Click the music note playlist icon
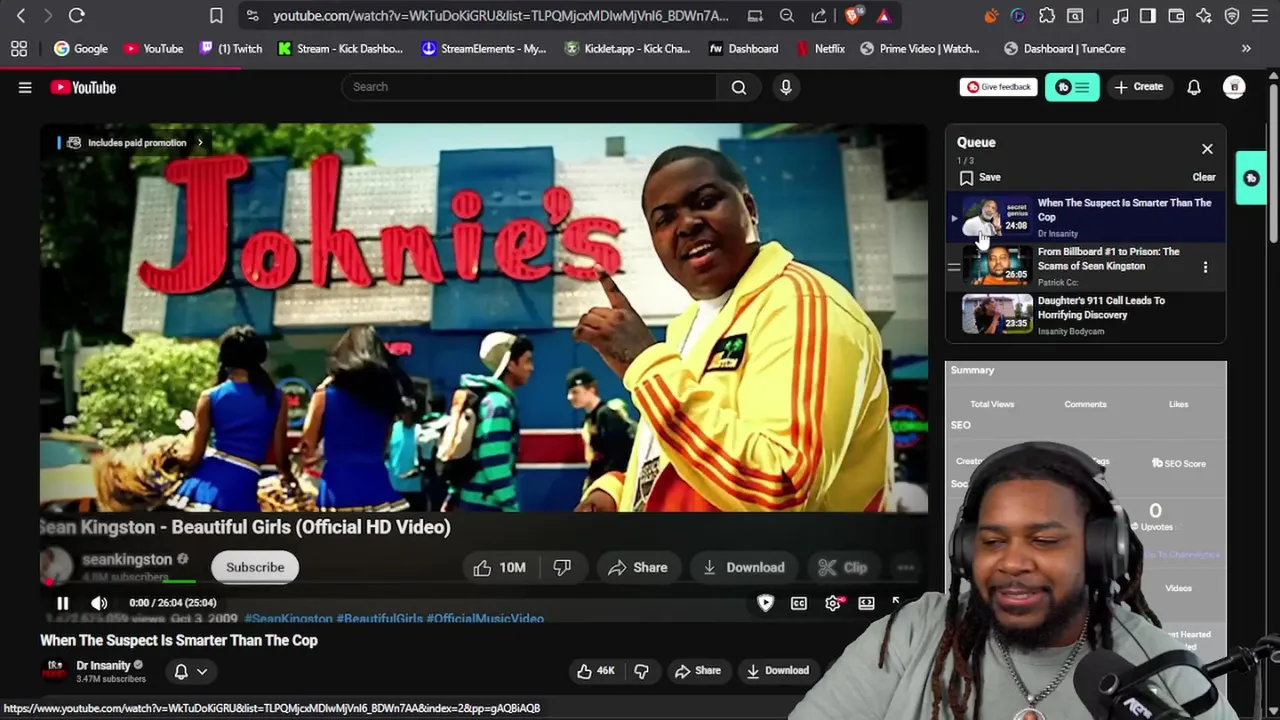Image resolution: width=1280 pixels, height=720 pixels. click(x=1121, y=16)
